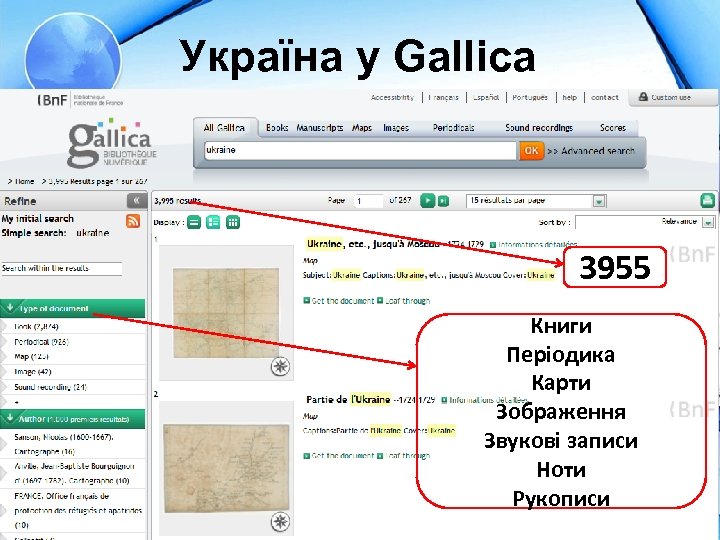Click the main search field containing ukraine
The image size is (720, 540).
click(x=360, y=151)
